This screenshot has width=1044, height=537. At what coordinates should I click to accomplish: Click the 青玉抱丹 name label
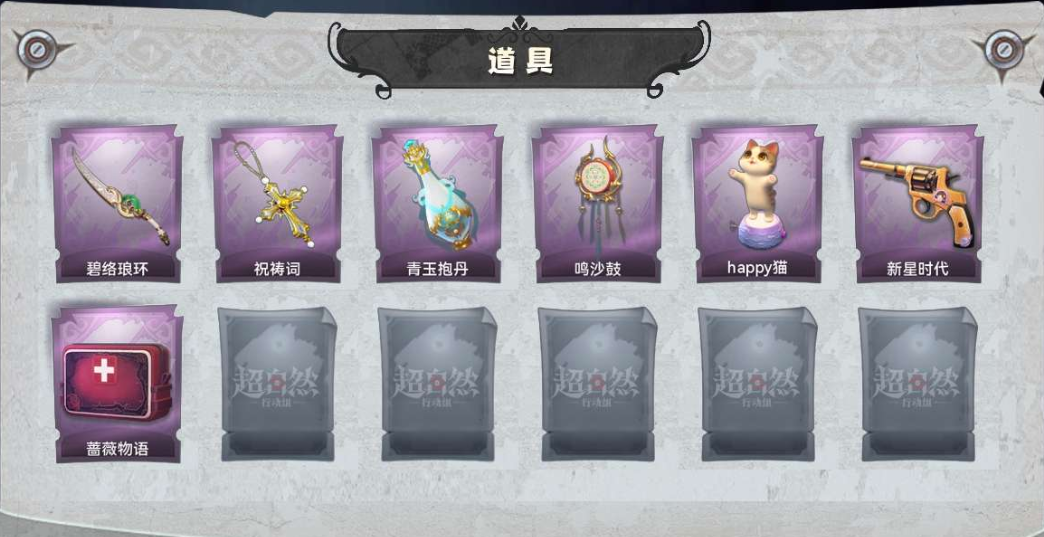437,269
